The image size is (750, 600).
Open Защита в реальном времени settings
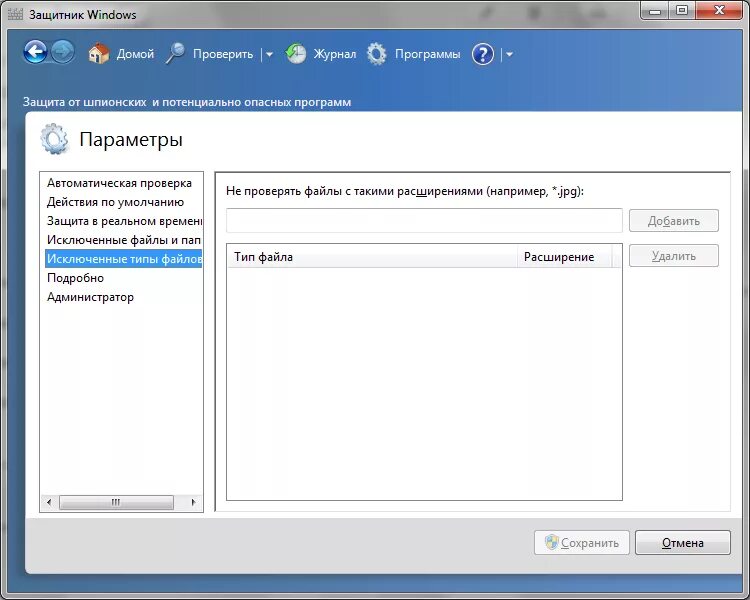point(123,221)
